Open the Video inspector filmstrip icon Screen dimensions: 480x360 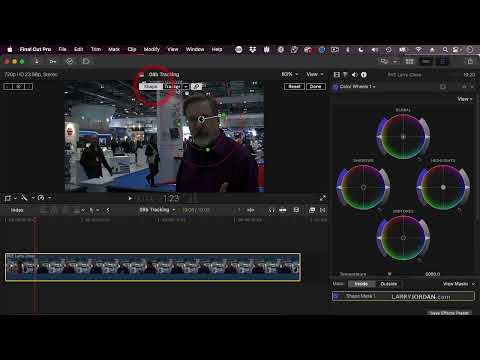337,75
